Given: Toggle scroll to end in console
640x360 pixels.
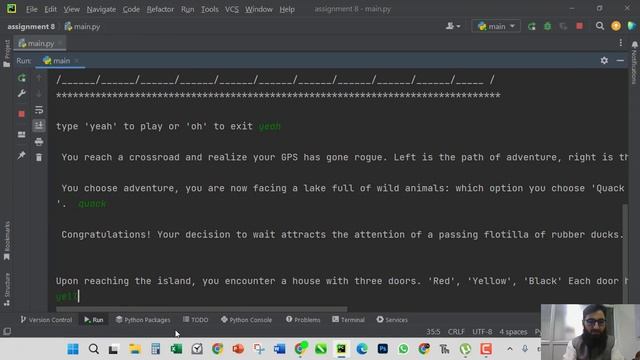Looking at the screenshot, I should (39, 125).
